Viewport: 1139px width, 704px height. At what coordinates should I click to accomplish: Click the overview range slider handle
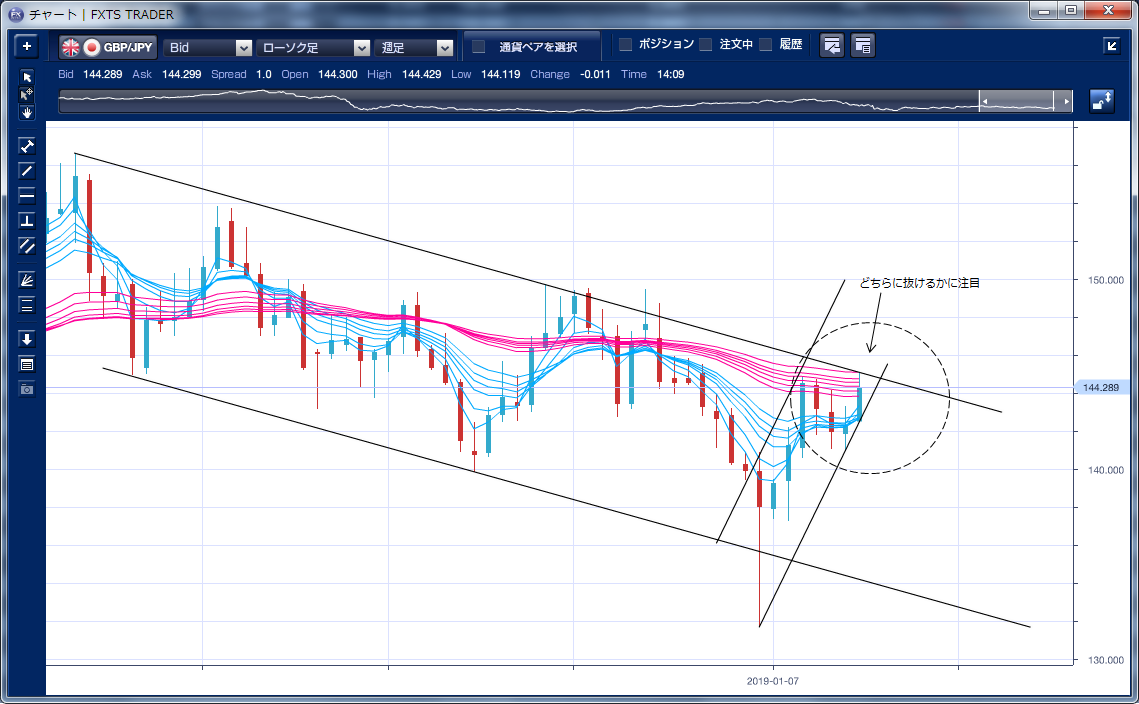[x=1016, y=102]
